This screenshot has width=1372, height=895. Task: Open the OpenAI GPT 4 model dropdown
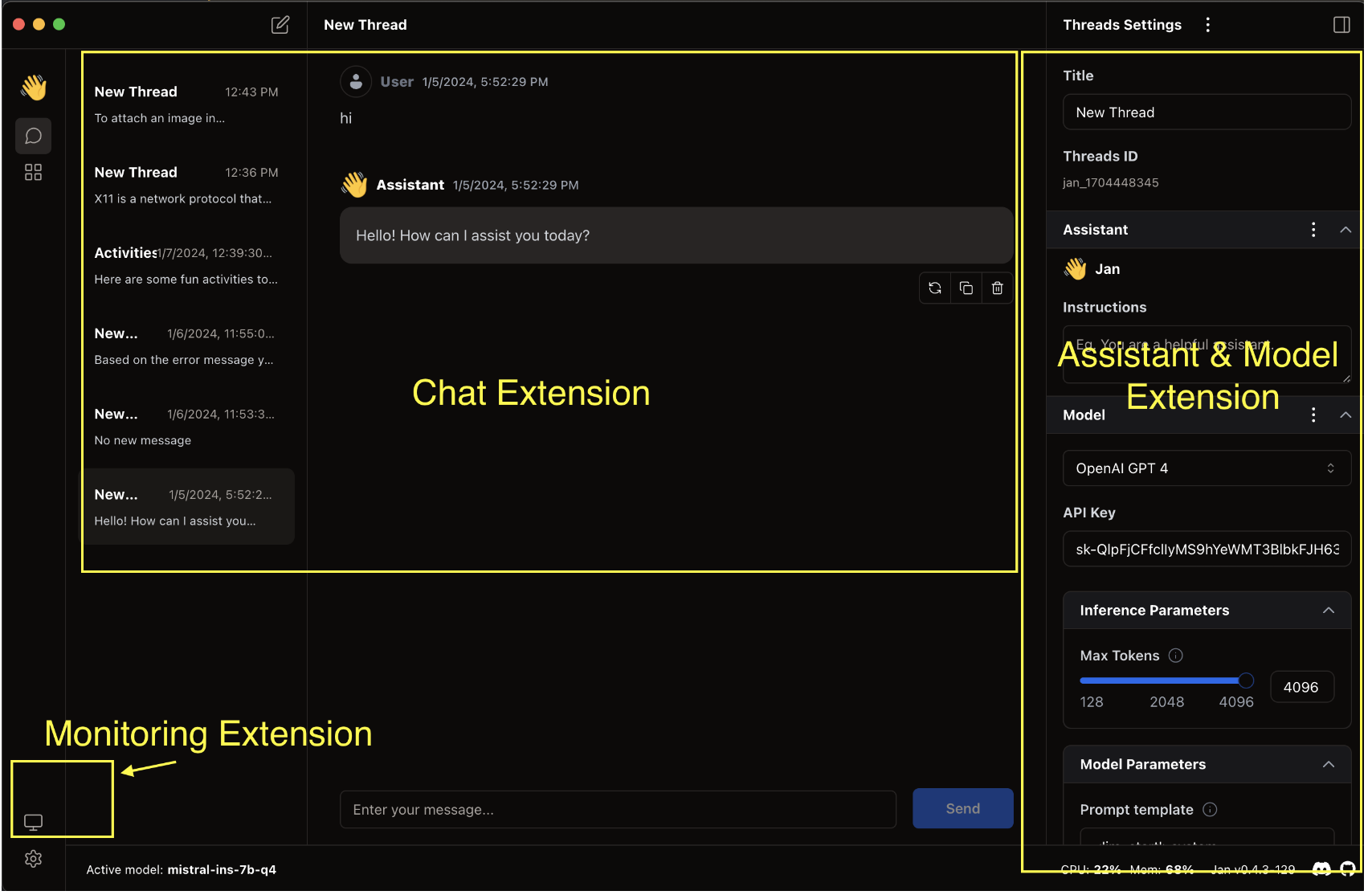click(x=1206, y=468)
